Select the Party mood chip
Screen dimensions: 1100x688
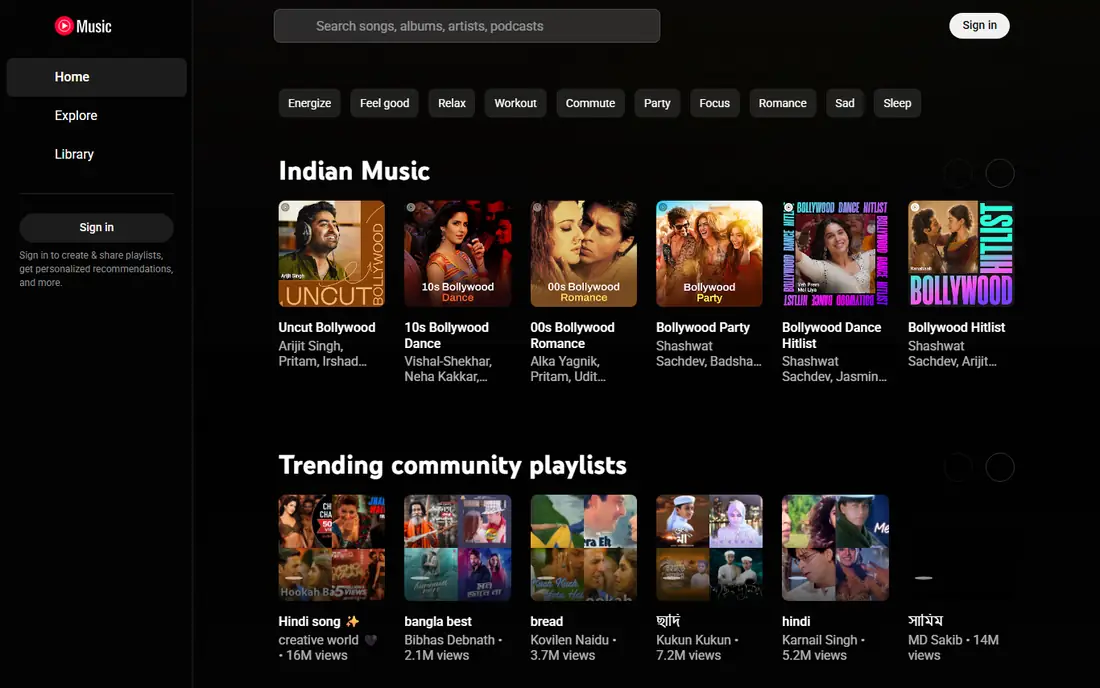(657, 103)
